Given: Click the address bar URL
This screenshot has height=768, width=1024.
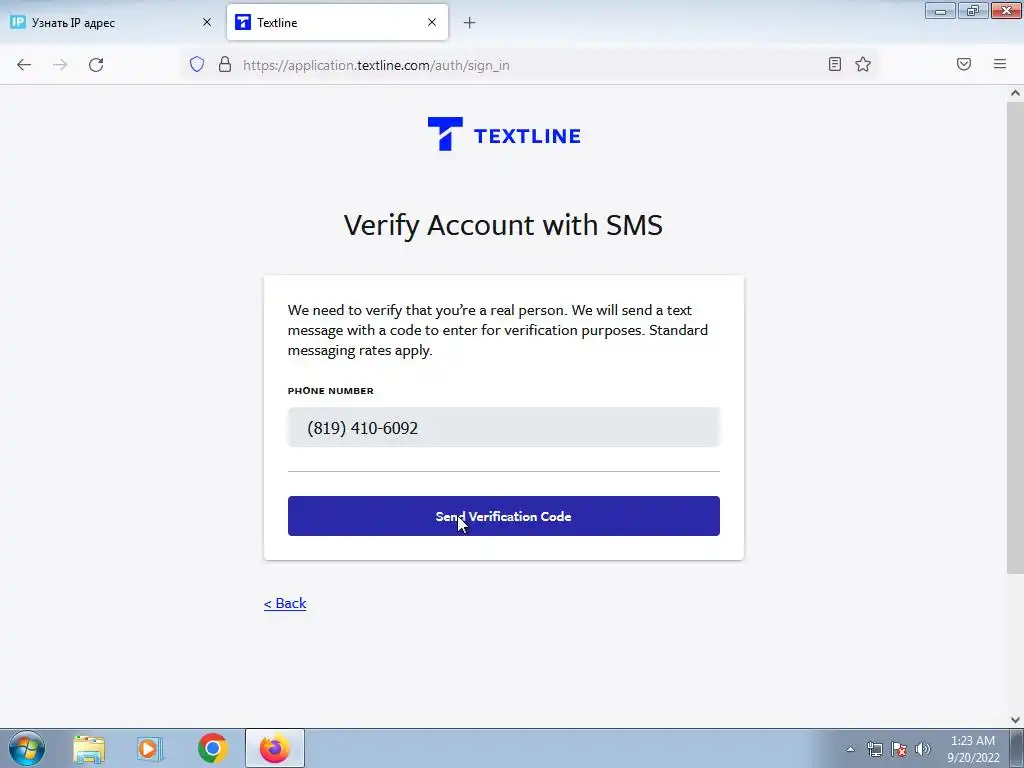Looking at the screenshot, I should click(x=376, y=65).
